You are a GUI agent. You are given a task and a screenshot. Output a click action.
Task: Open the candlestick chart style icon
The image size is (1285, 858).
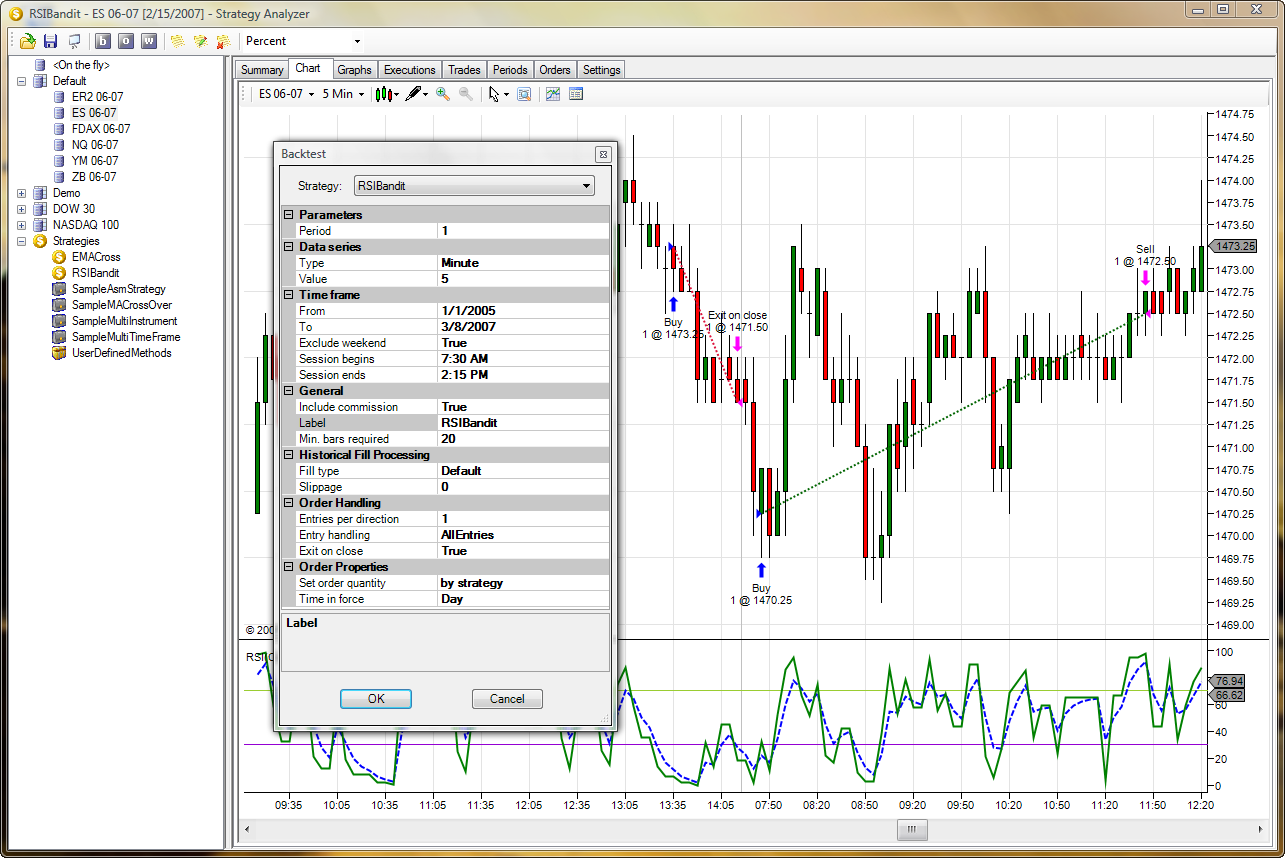point(383,94)
